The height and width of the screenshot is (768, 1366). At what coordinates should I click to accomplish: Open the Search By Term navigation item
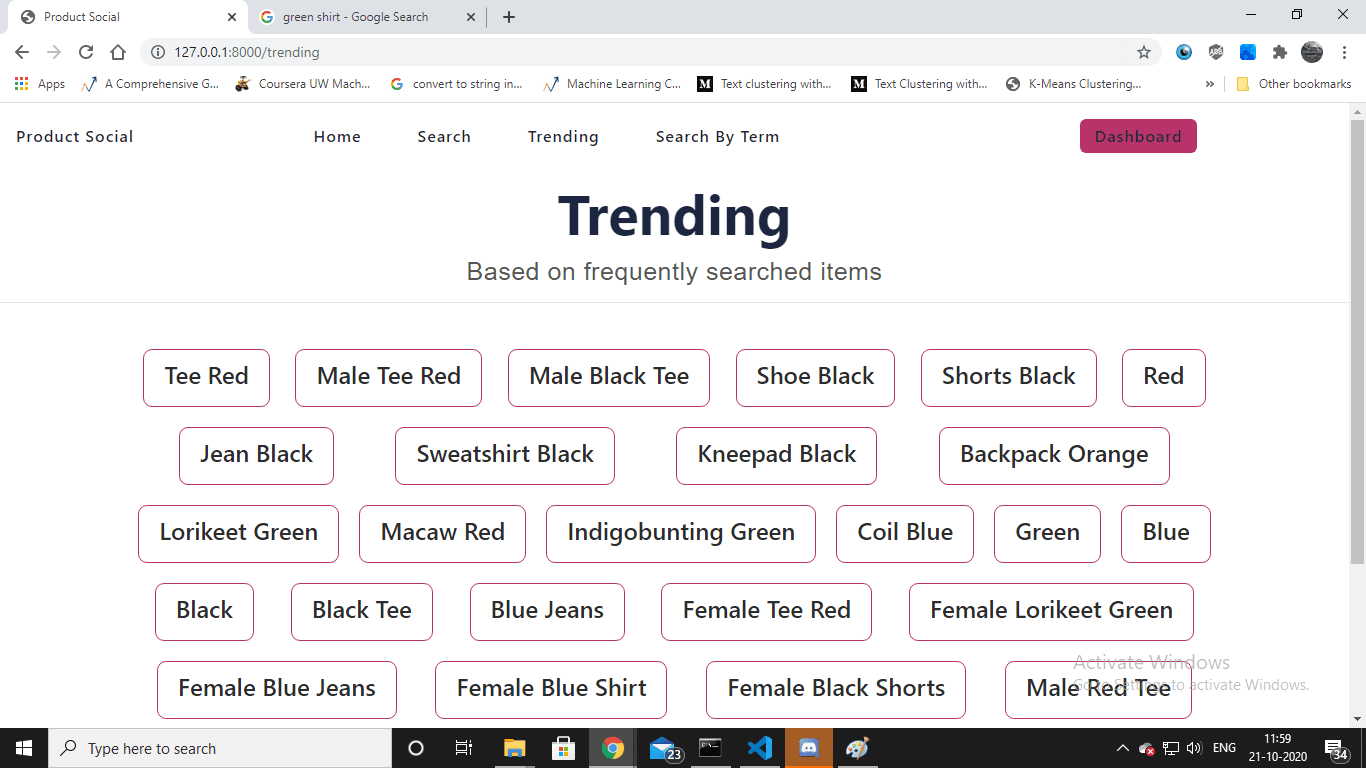click(717, 137)
